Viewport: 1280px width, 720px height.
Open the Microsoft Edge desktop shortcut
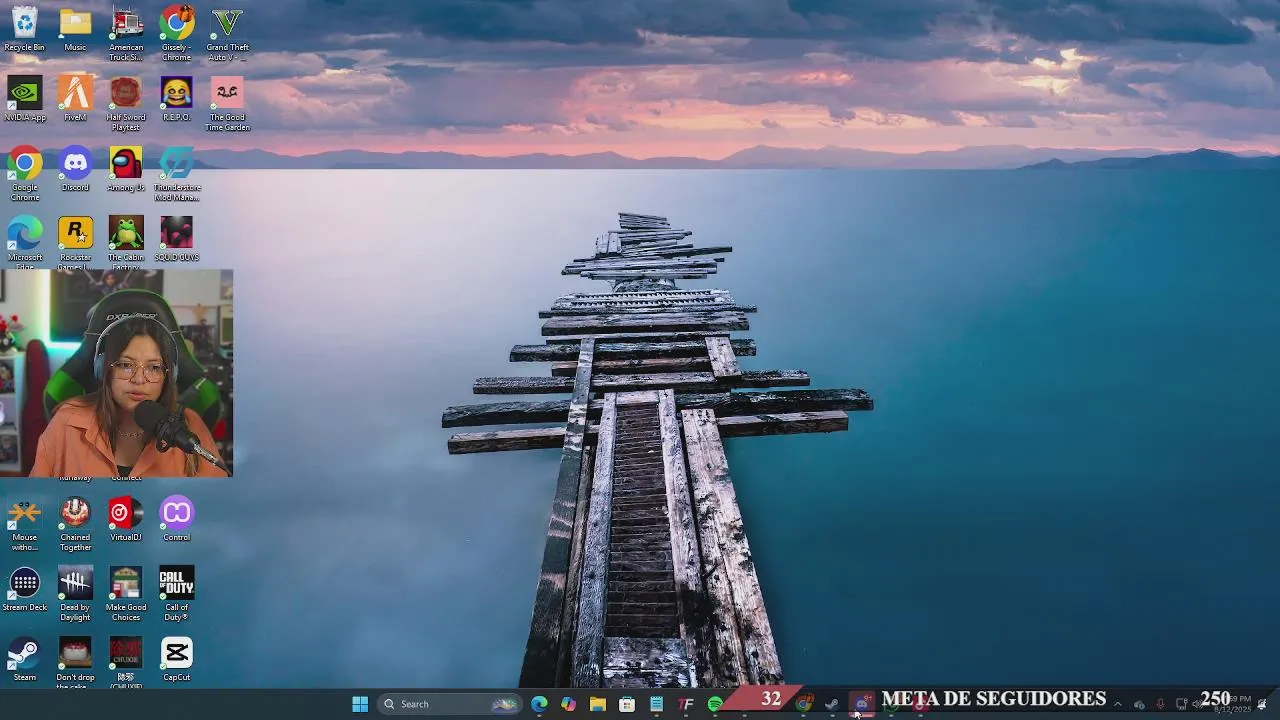click(24, 243)
